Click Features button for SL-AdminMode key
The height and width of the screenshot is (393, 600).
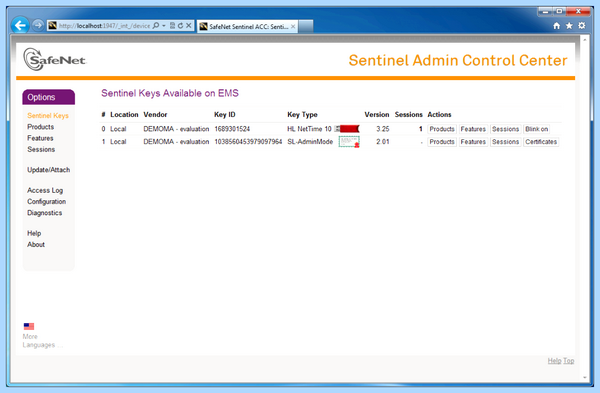(473, 142)
